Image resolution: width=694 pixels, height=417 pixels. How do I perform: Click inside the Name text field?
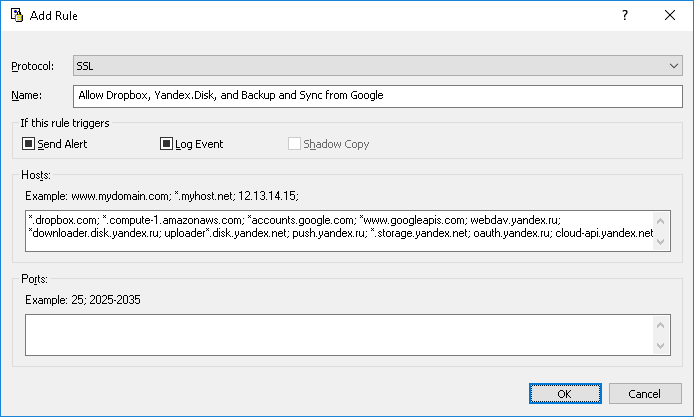[x=377, y=96]
